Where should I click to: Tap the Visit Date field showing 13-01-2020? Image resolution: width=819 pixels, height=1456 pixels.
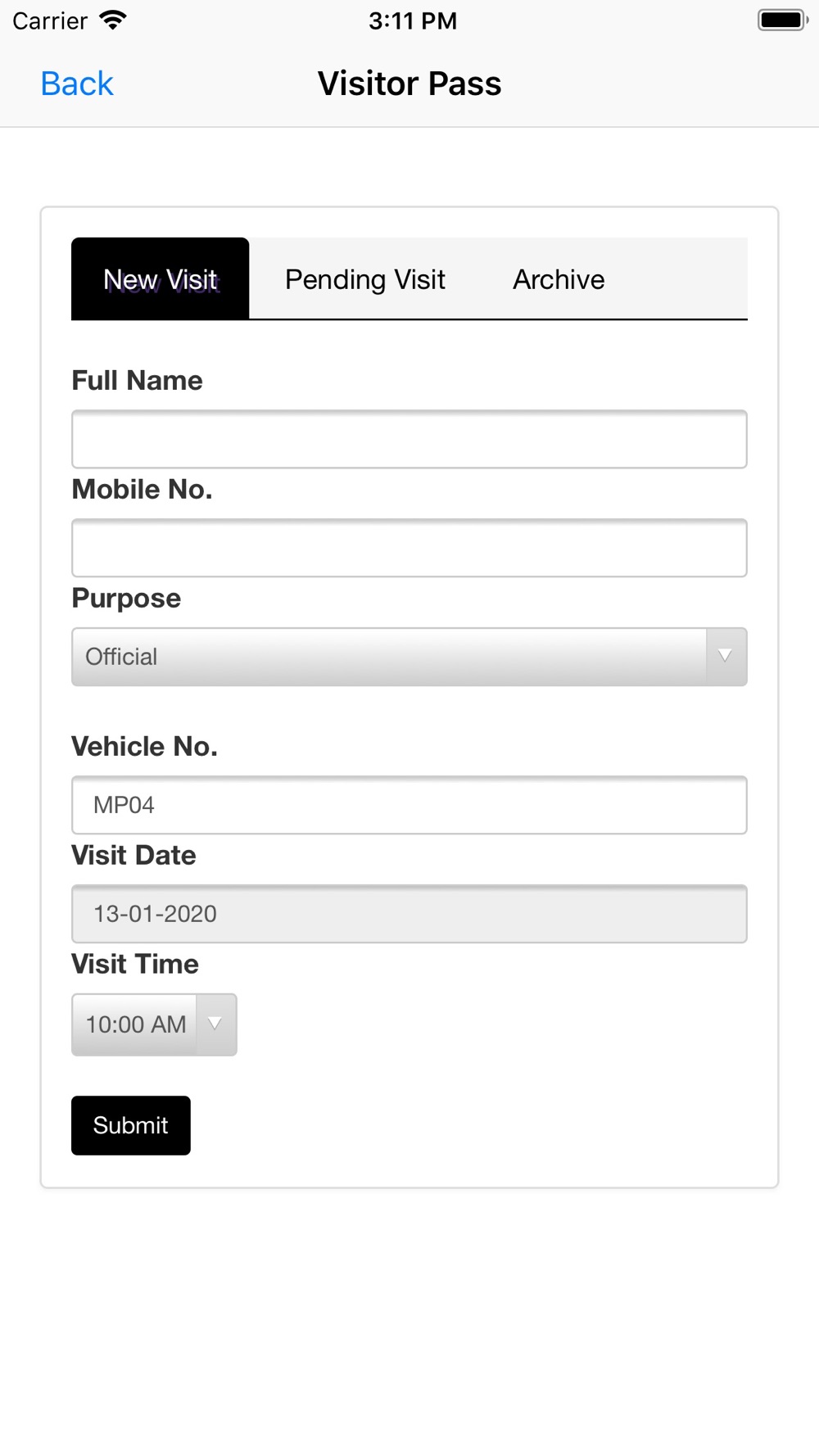tap(409, 914)
